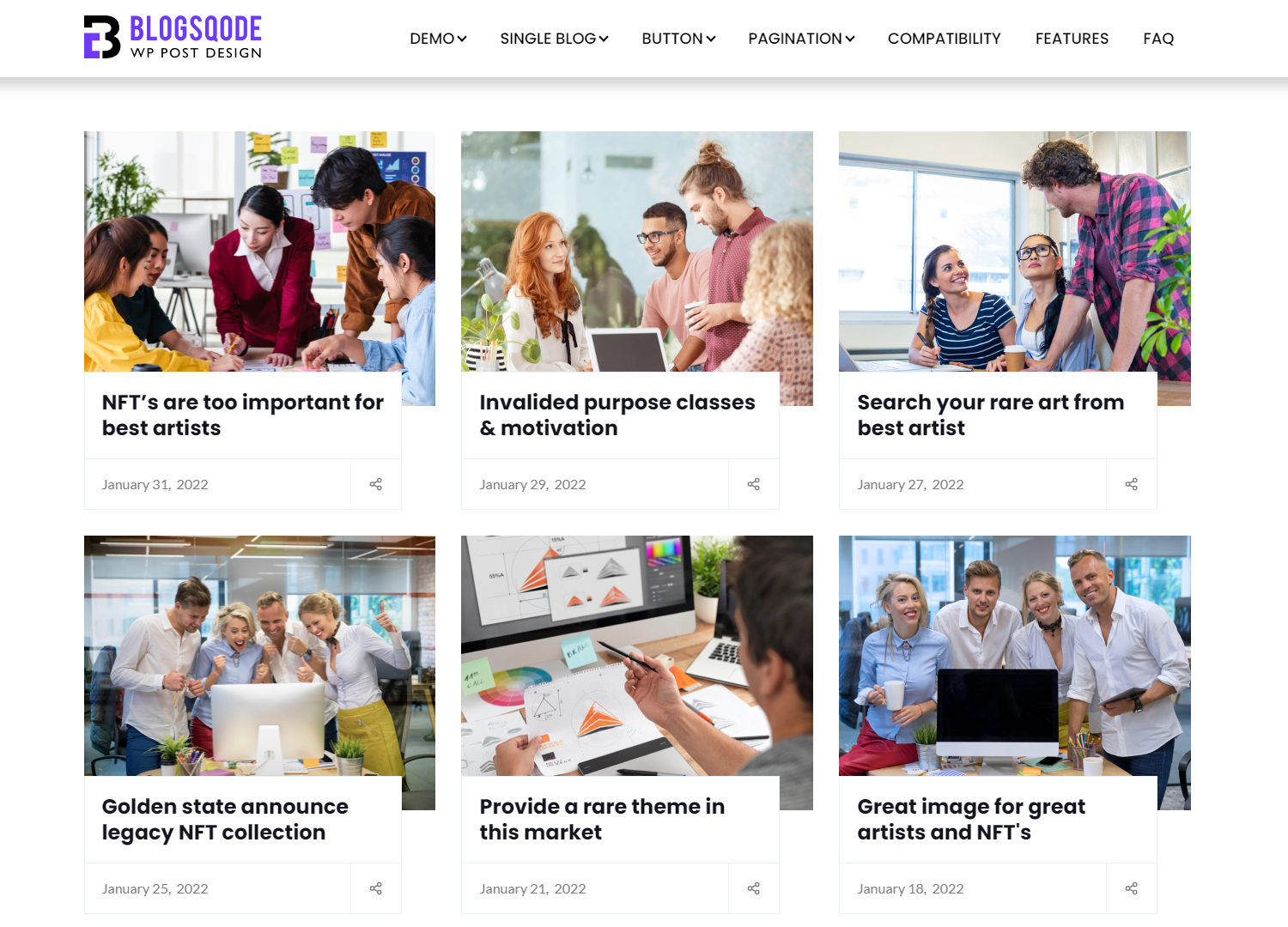Open "NFT's are too important for best artists" post
The width and height of the screenshot is (1288, 927).
click(242, 415)
